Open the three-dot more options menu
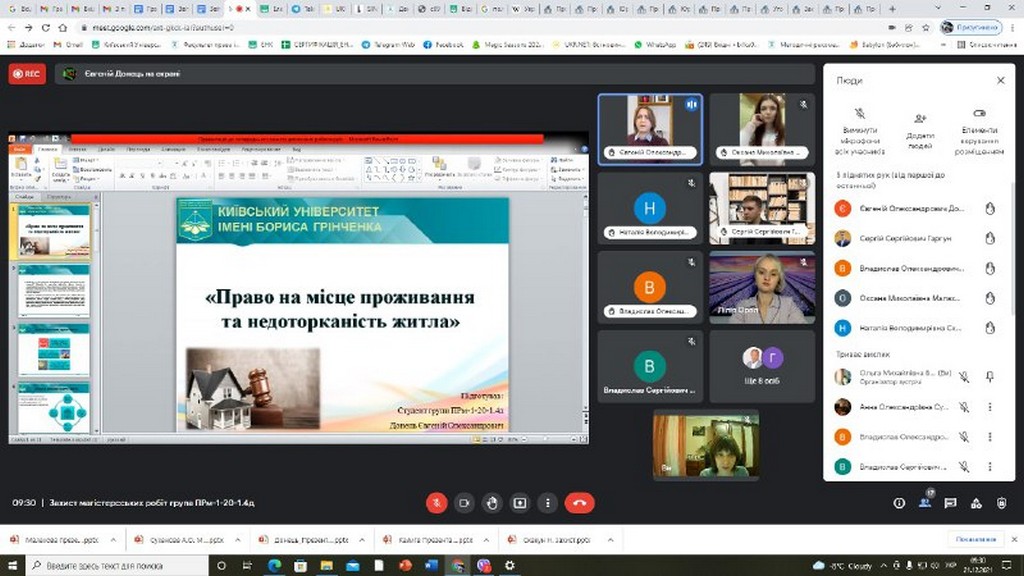The image size is (1024, 576). [547, 503]
